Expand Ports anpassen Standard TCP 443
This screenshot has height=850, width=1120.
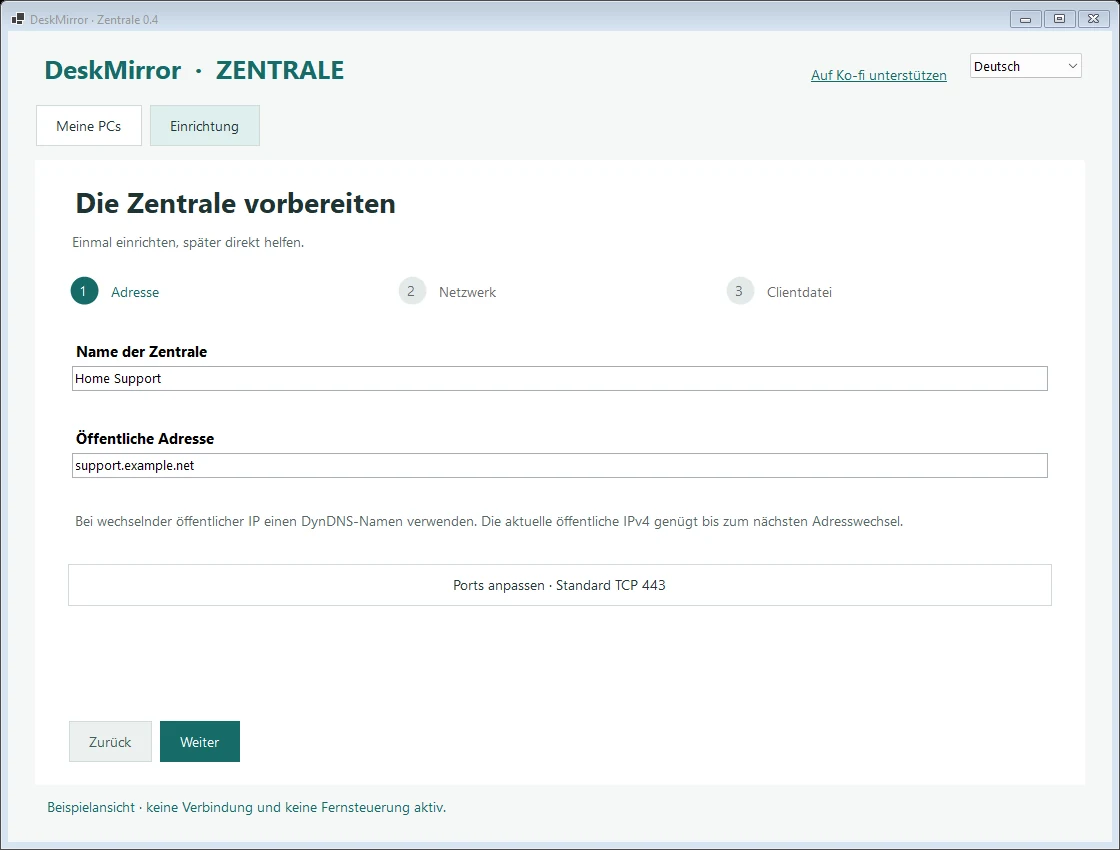tap(560, 585)
